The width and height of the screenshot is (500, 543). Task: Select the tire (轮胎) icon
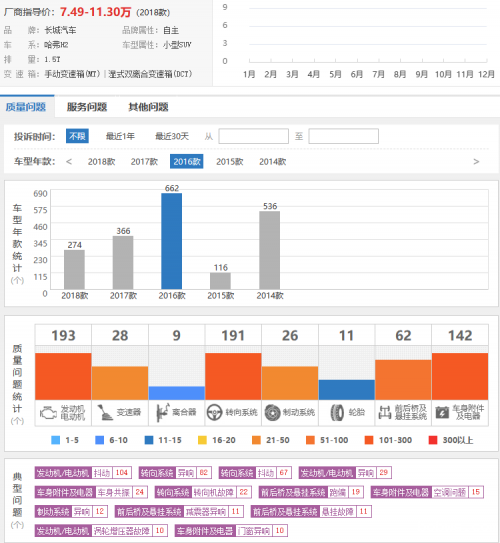pyautogui.click(x=337, y=412)
